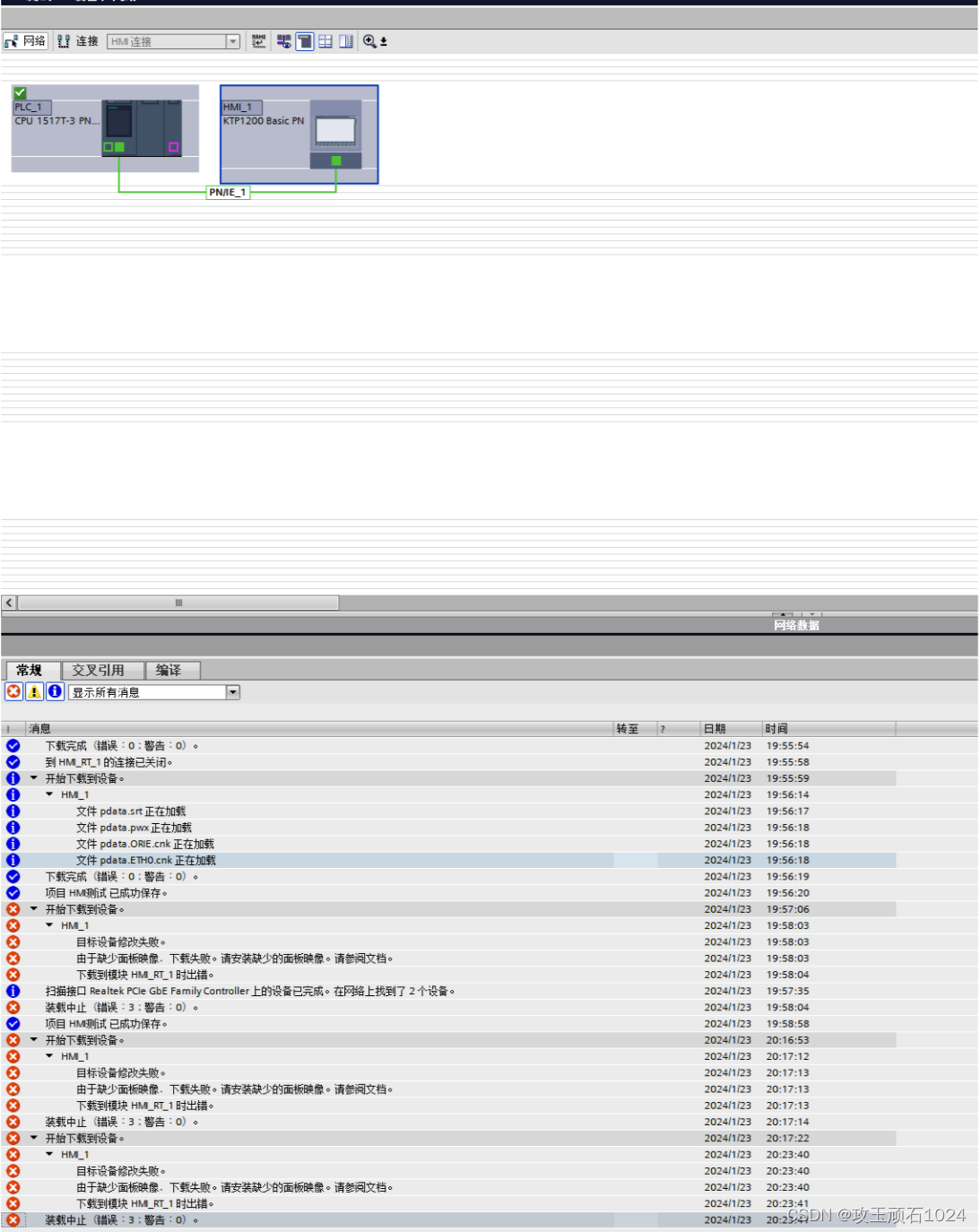The height and width of the screenshot is (1232, 980).
Task: Click info icon for pdata.ETH0.cnk row
Action: pyautogui.click(x=13, y=860)
